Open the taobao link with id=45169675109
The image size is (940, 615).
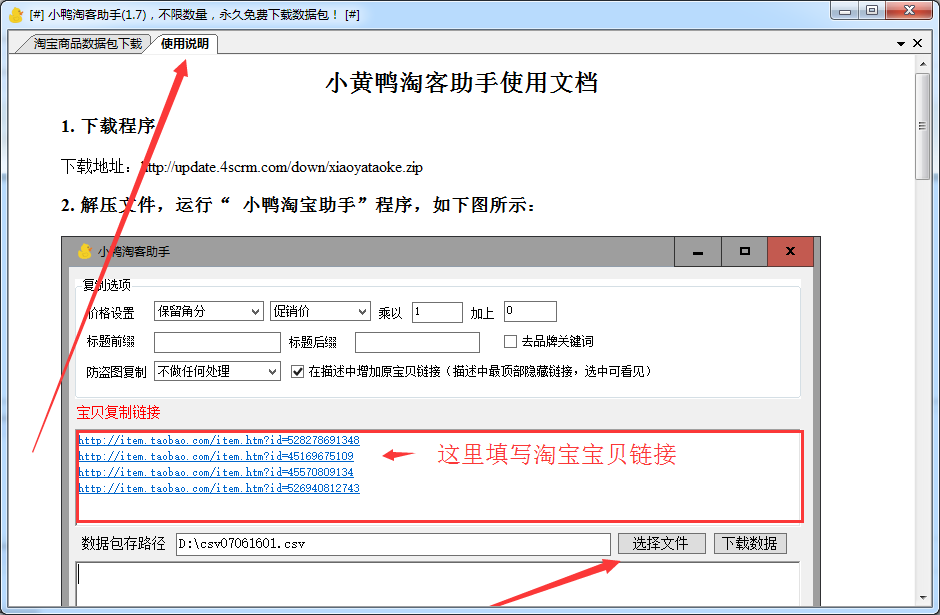[216, 456]
